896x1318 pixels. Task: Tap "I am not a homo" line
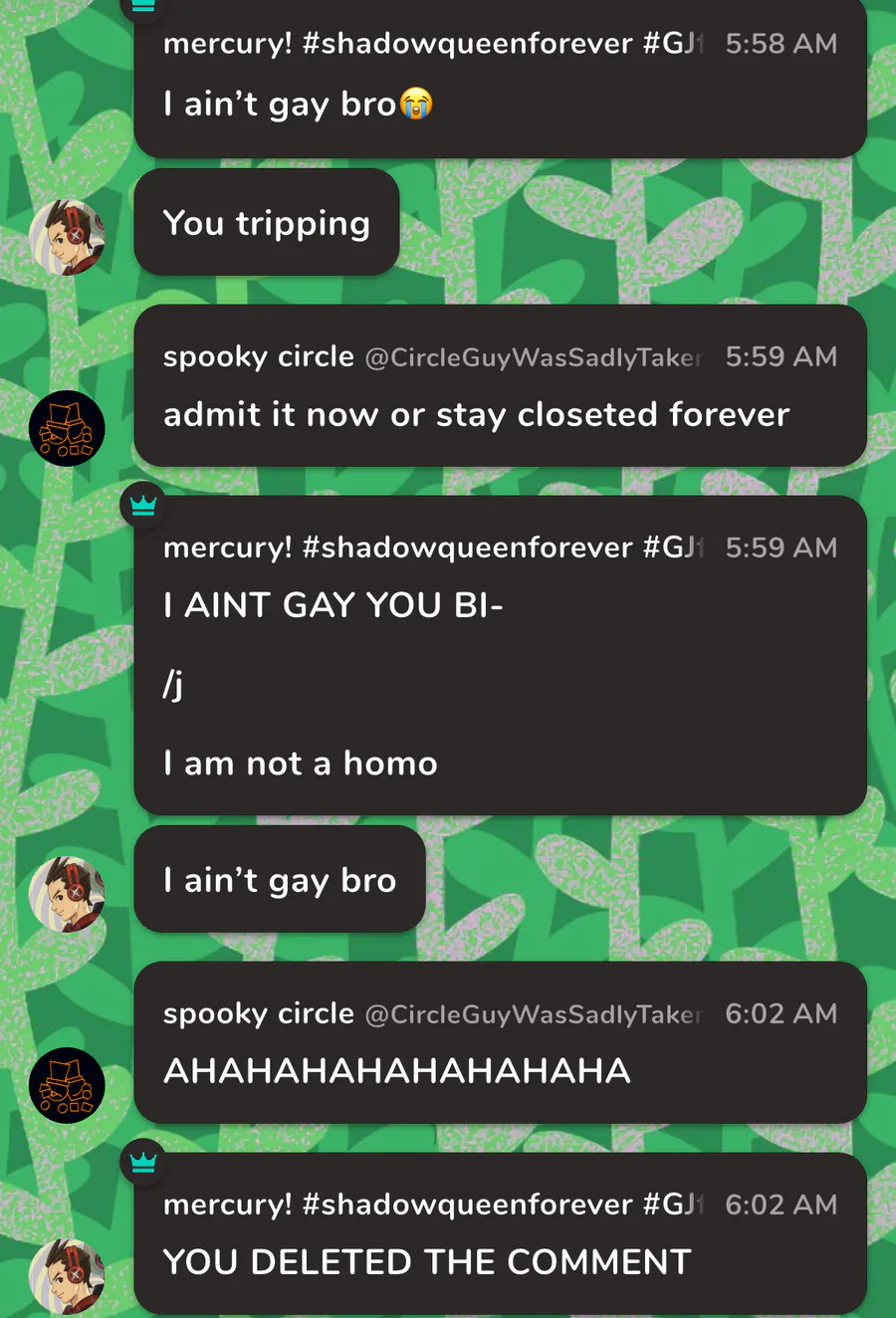pos(301,764)
